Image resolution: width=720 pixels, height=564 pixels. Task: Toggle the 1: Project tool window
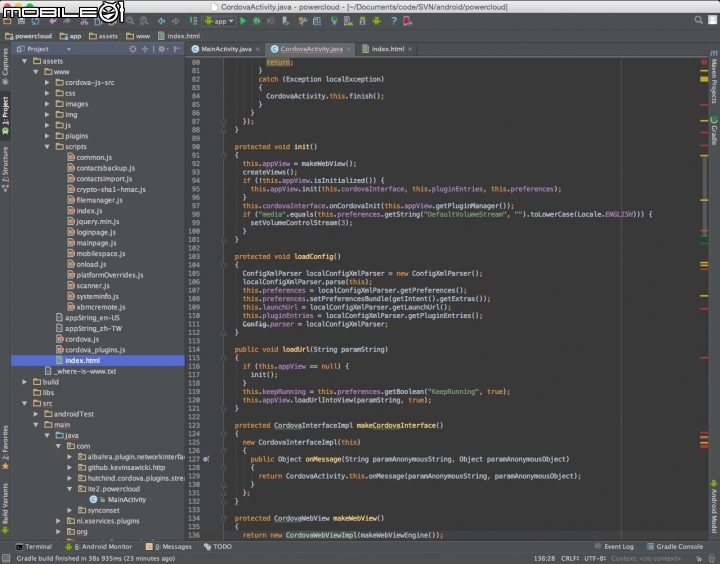tap(5, 116)
